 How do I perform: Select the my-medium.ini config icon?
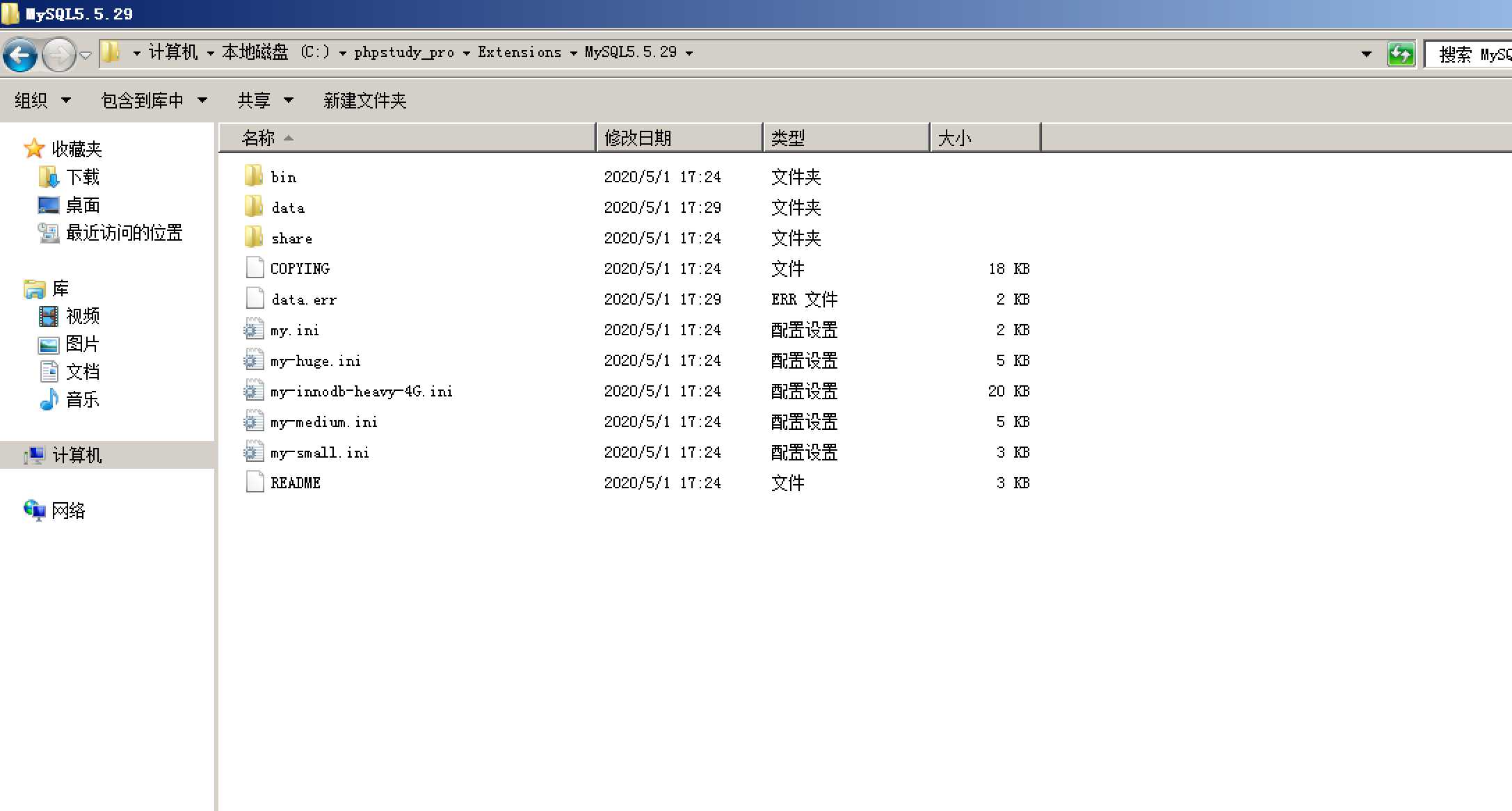[x=254, y=421]
